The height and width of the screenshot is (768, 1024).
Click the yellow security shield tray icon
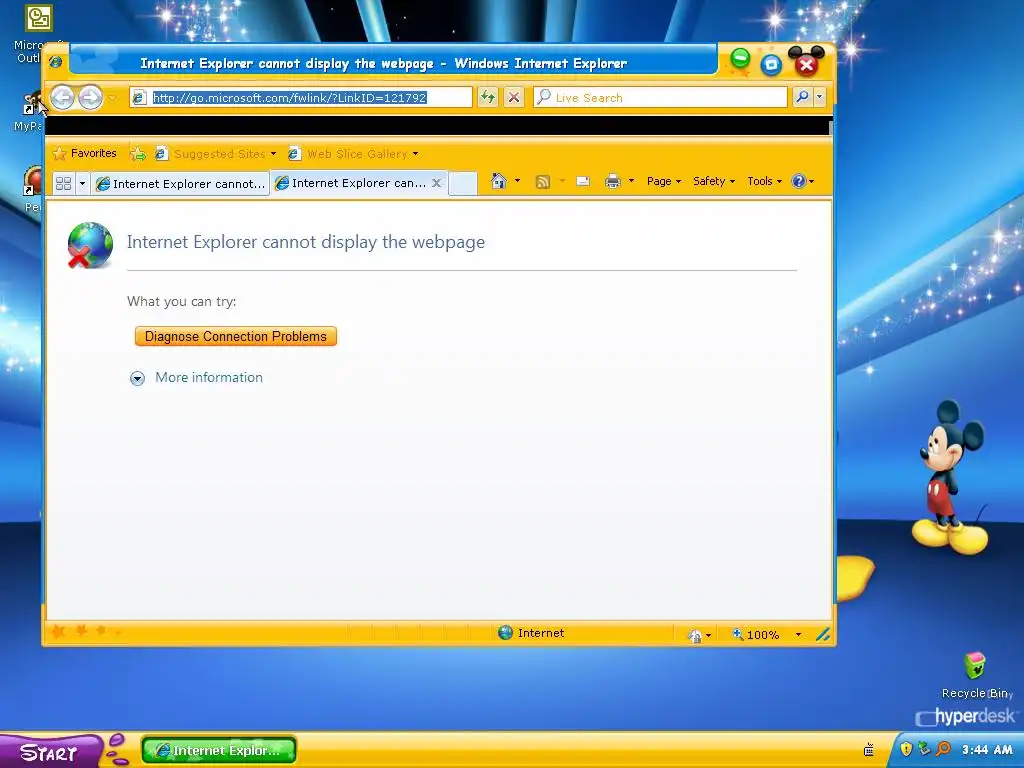[906, 748]
